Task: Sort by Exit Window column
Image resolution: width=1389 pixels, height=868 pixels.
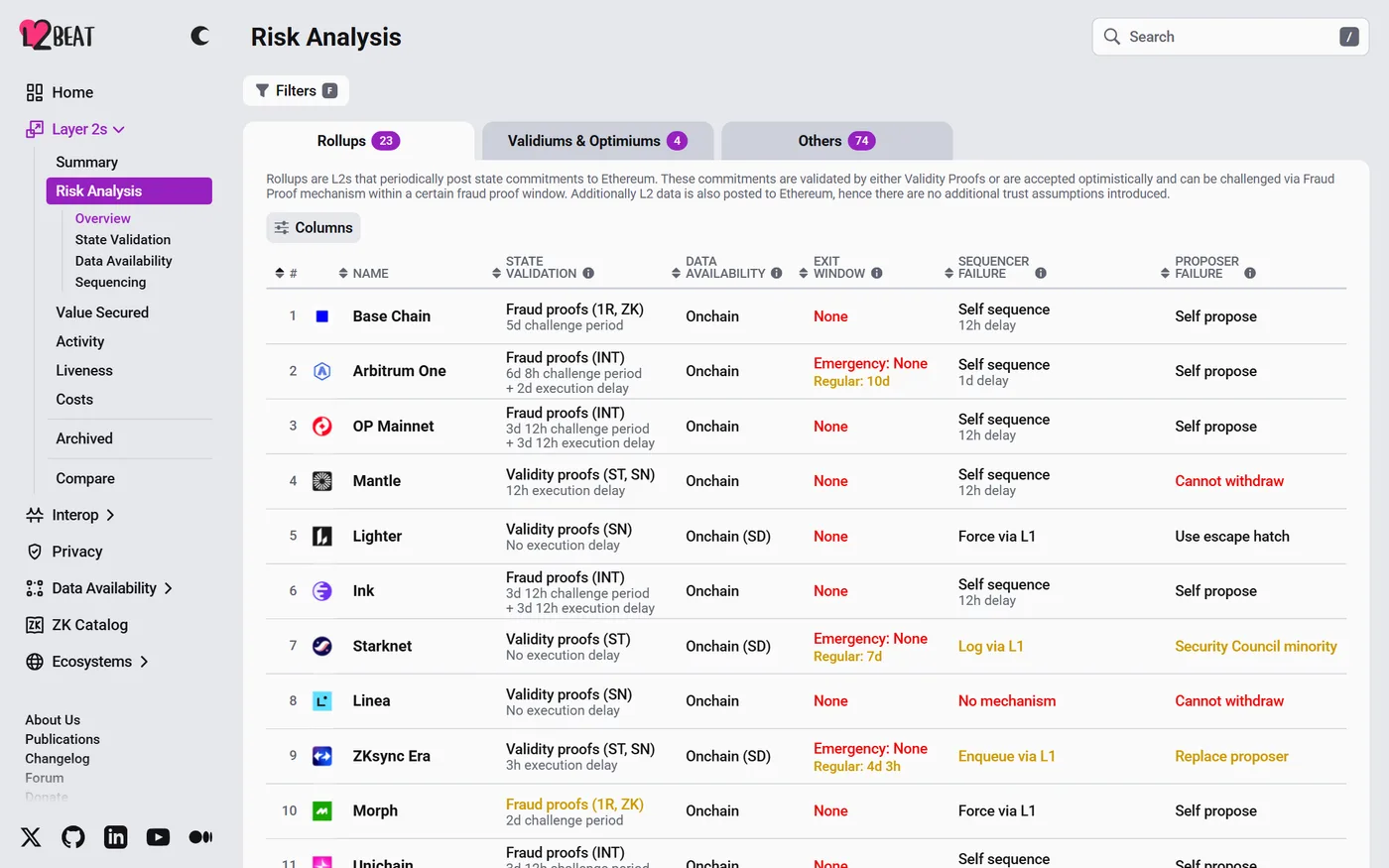Action: click(832, 268)
